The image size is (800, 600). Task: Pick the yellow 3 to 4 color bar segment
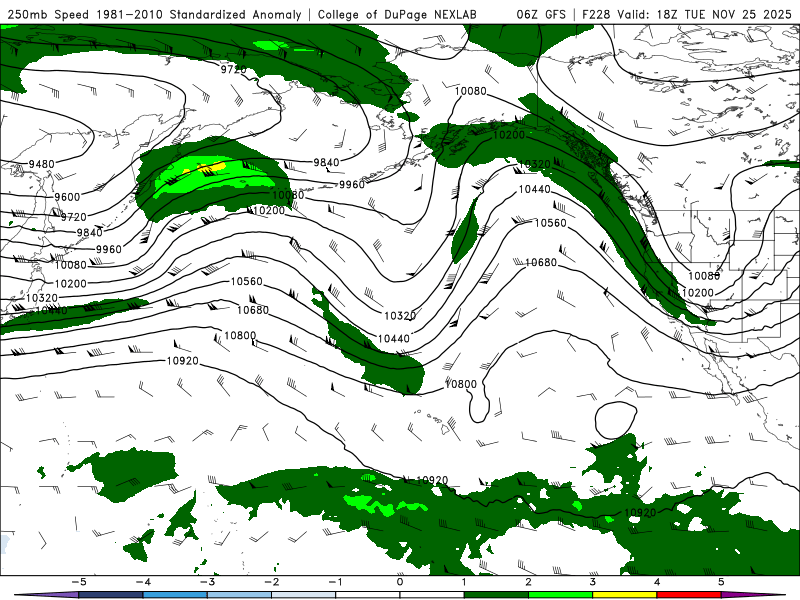pyautogui.click(x=625, y=595)
